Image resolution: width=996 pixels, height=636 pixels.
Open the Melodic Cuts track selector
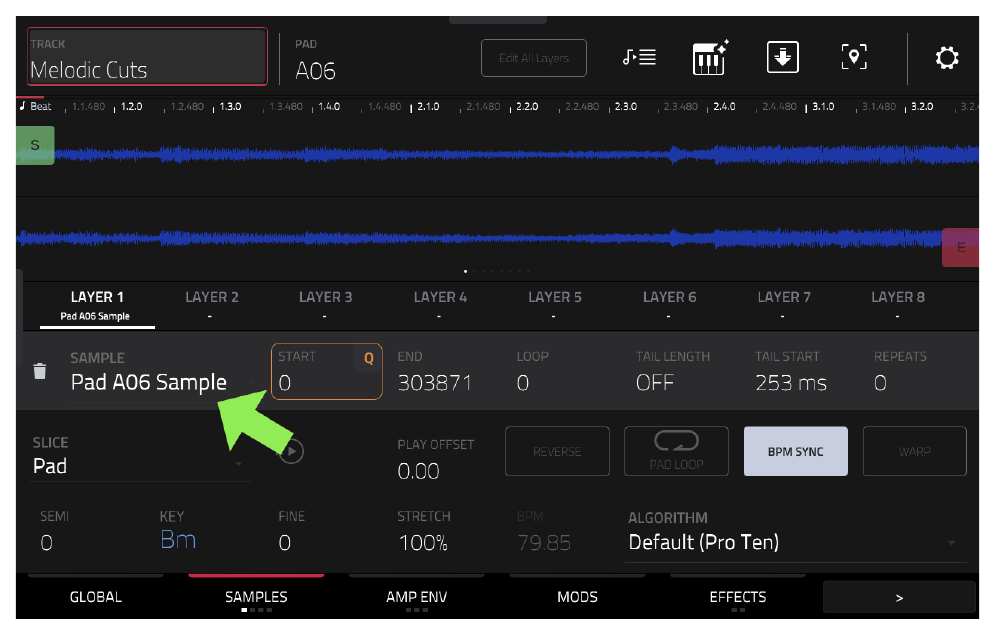click(147, 57)
